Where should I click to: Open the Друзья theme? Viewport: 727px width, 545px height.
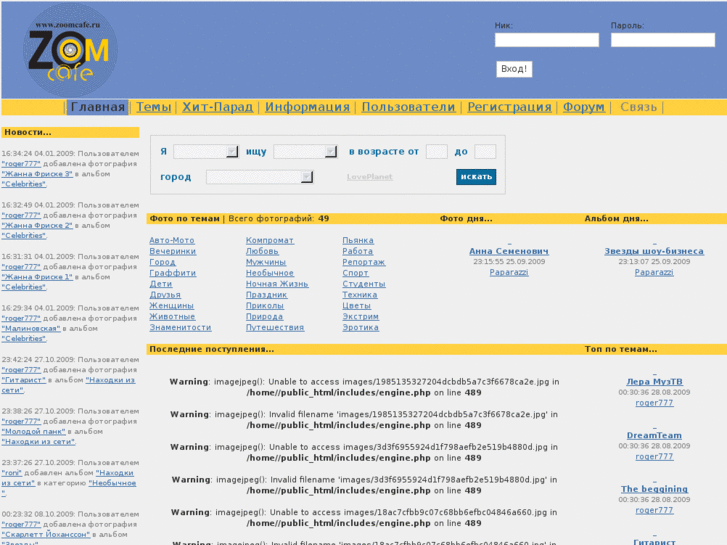coord(165,295)
